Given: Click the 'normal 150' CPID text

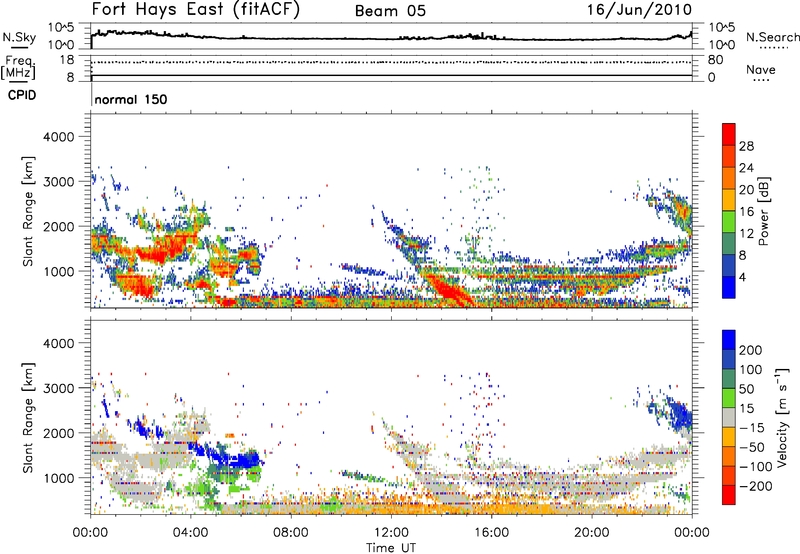Looking at the screenshot, I should [x=131, y=99].
